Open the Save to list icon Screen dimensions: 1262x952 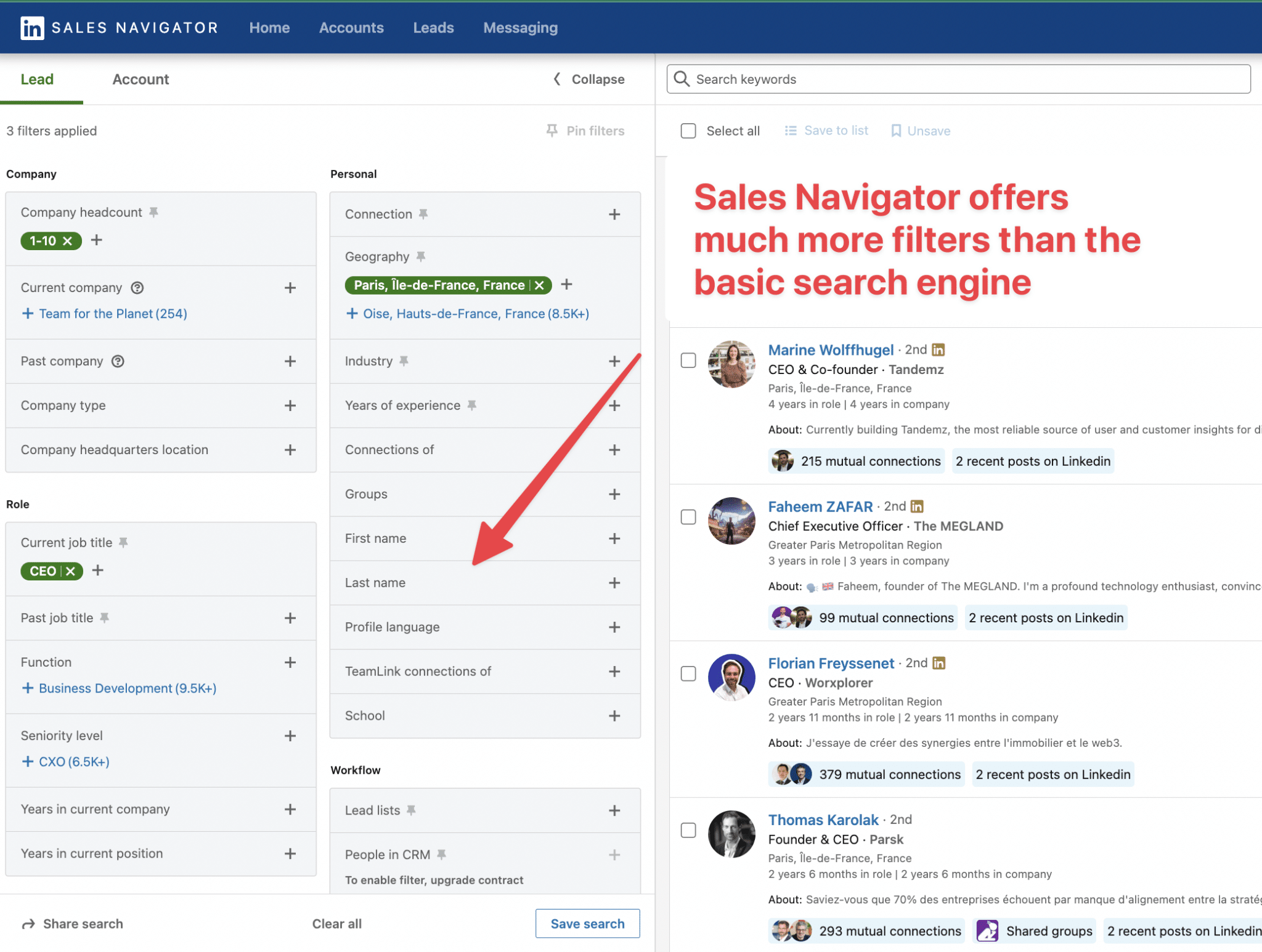pos(791,131)
